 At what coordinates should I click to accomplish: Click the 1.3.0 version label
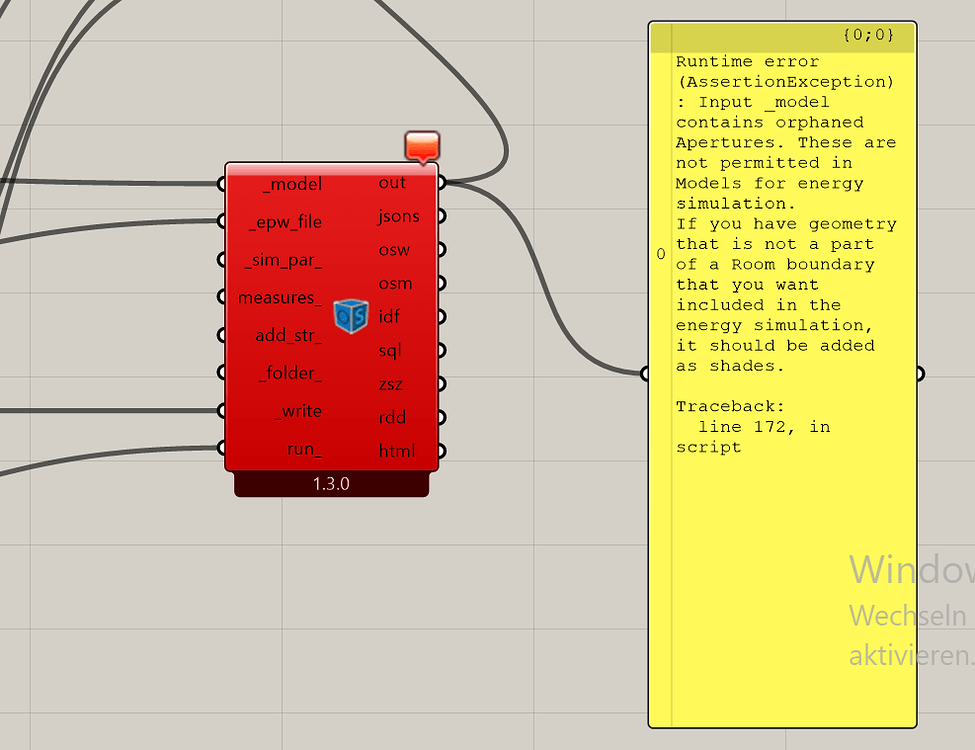tap(331, 483)
